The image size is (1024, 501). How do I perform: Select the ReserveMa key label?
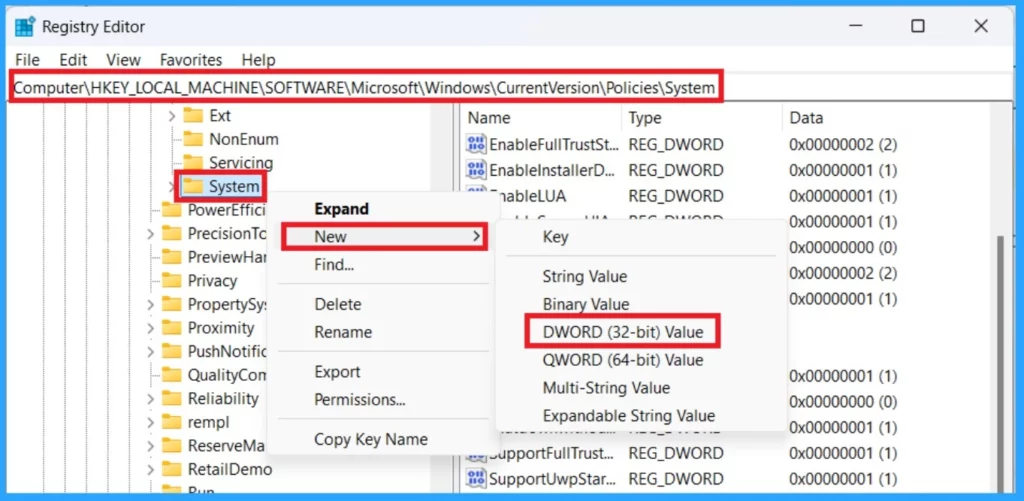tap(225, 445)
